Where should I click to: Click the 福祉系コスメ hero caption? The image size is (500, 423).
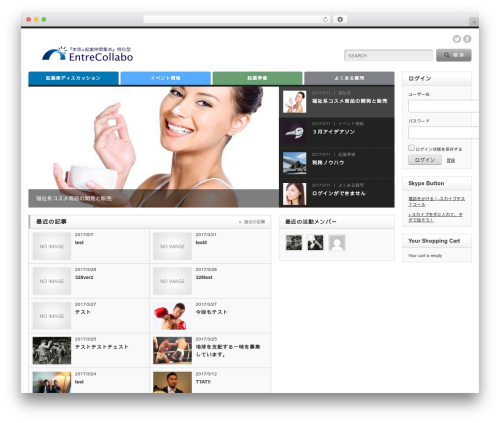(74, 199)
